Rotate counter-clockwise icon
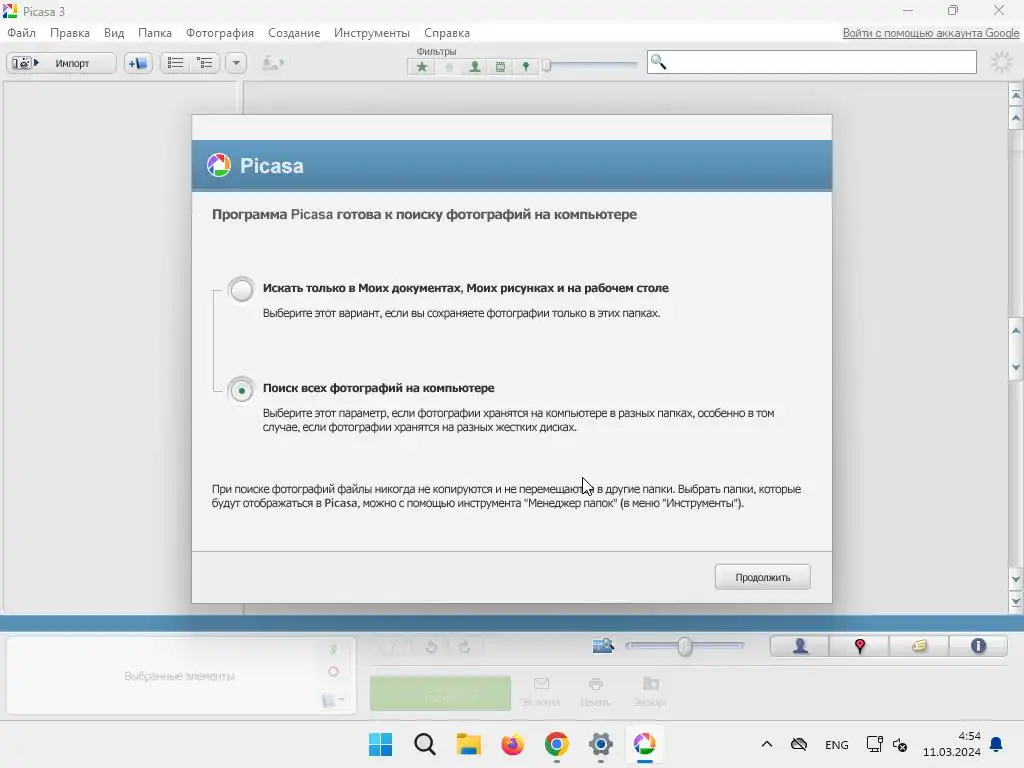Image resolution: width=1024 pixels, height=768 pixels. coord(431,647)
